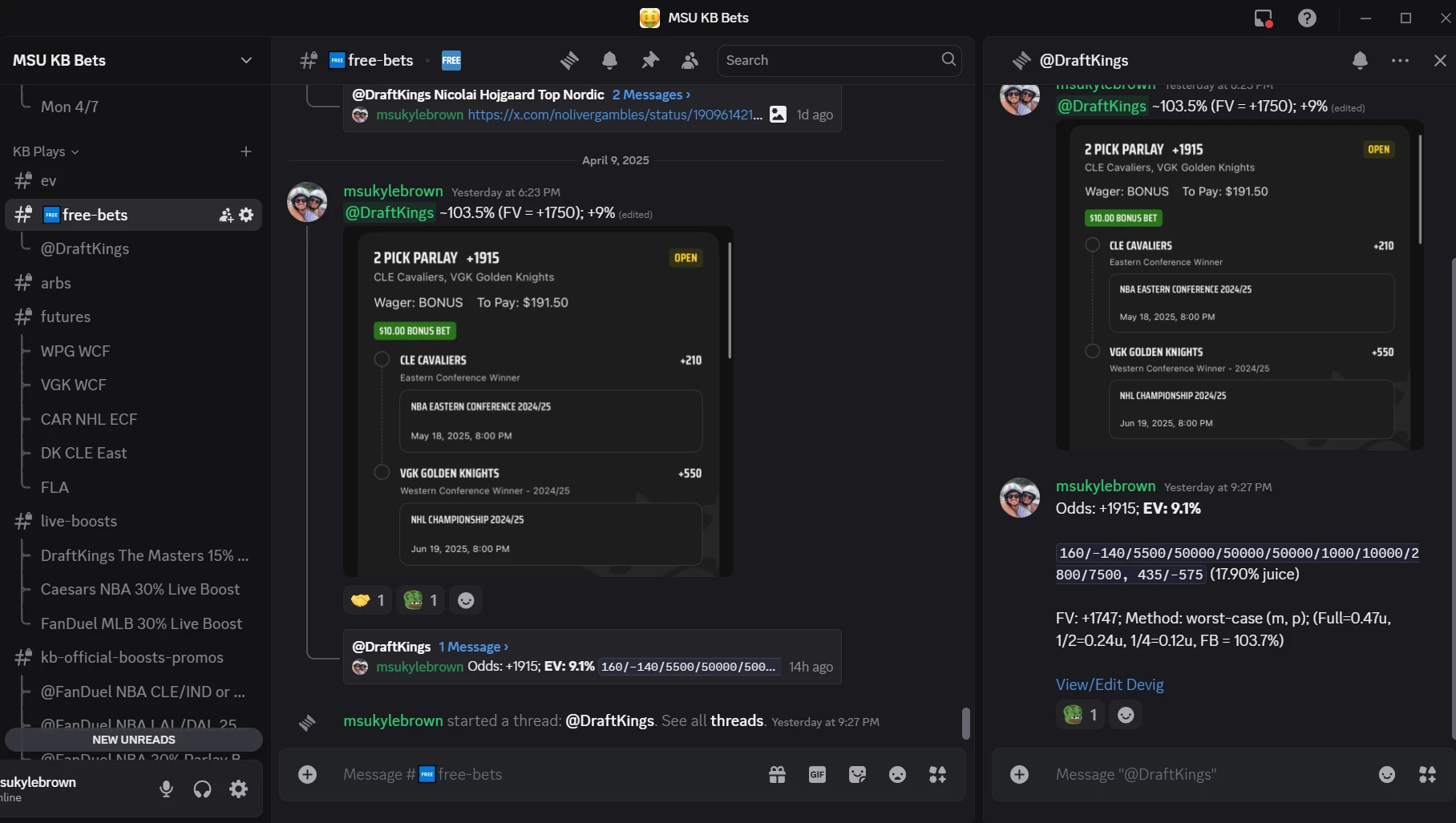Add reaction button in thread panel
Image resolution: width=1456 pixels, height=823 pixels.
click(x=1126, y=715)
